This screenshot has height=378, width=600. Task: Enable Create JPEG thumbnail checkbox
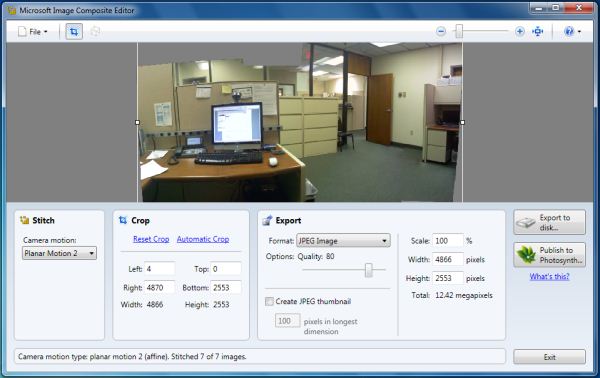269,301
